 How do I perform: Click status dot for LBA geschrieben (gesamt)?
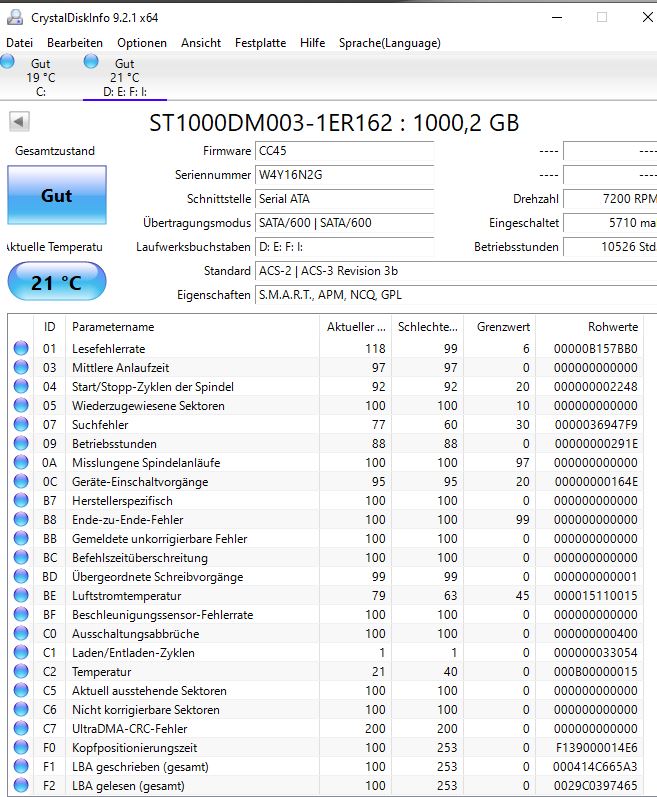[x=21, y=767]
